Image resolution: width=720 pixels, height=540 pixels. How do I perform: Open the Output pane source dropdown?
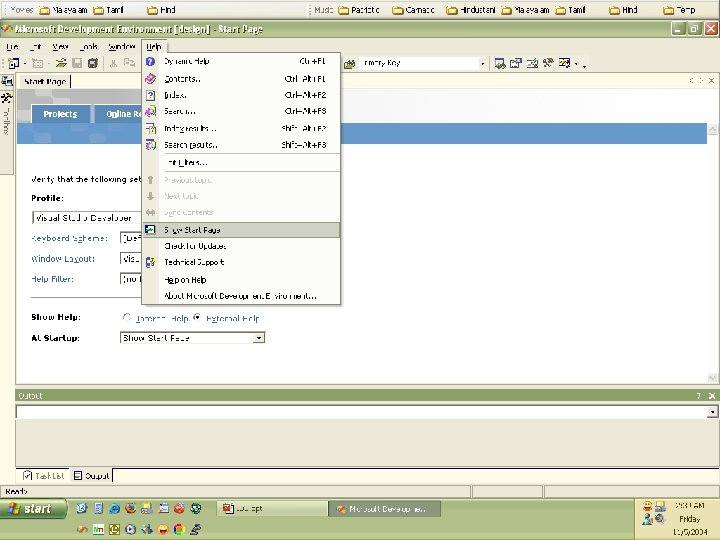coord(712,412)
